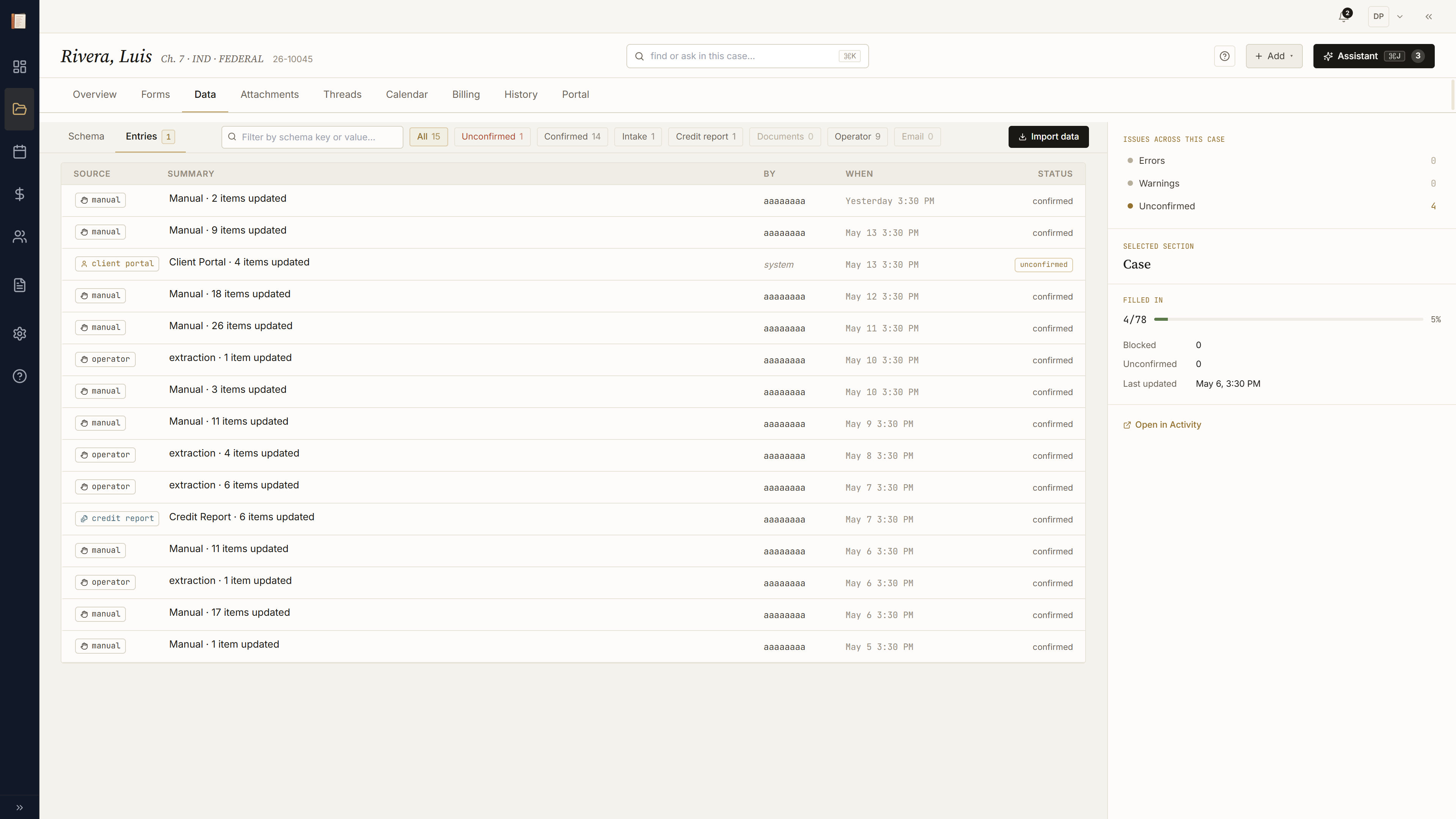The image size is (1456, 819).
Task: Click manual tag on Manual 1 item row
Action: (x=100, y=645)
